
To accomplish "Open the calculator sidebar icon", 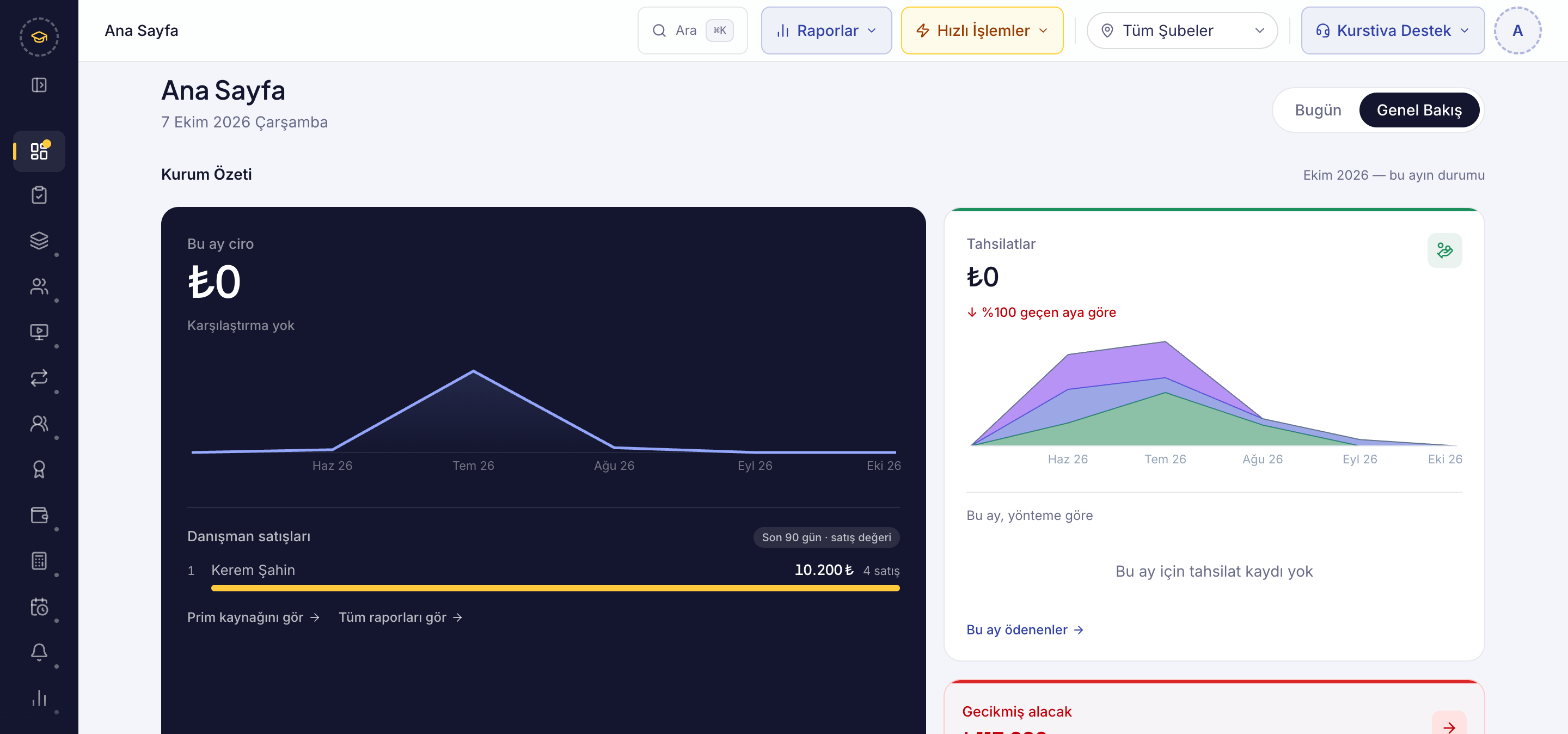I will (x=39, y=560).
